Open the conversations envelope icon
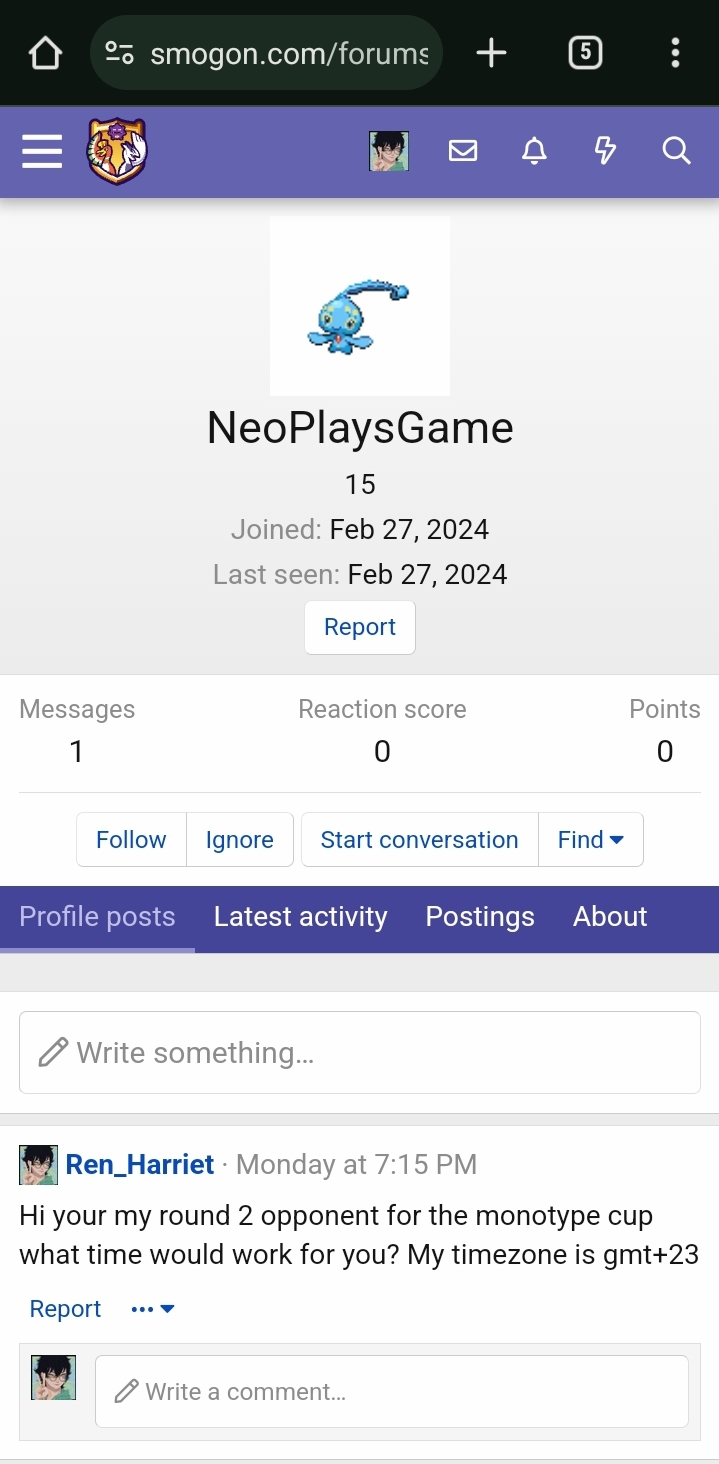 (x=462, y=151)
